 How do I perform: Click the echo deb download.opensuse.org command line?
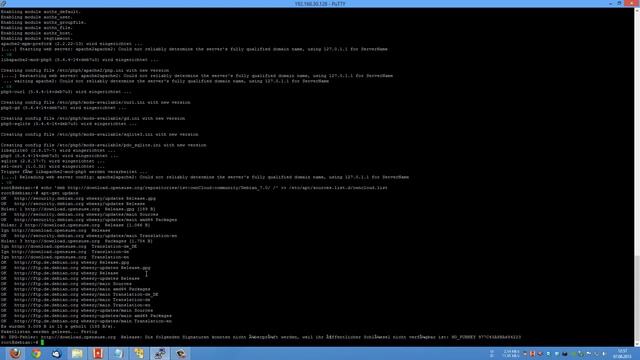pos(194,188)
